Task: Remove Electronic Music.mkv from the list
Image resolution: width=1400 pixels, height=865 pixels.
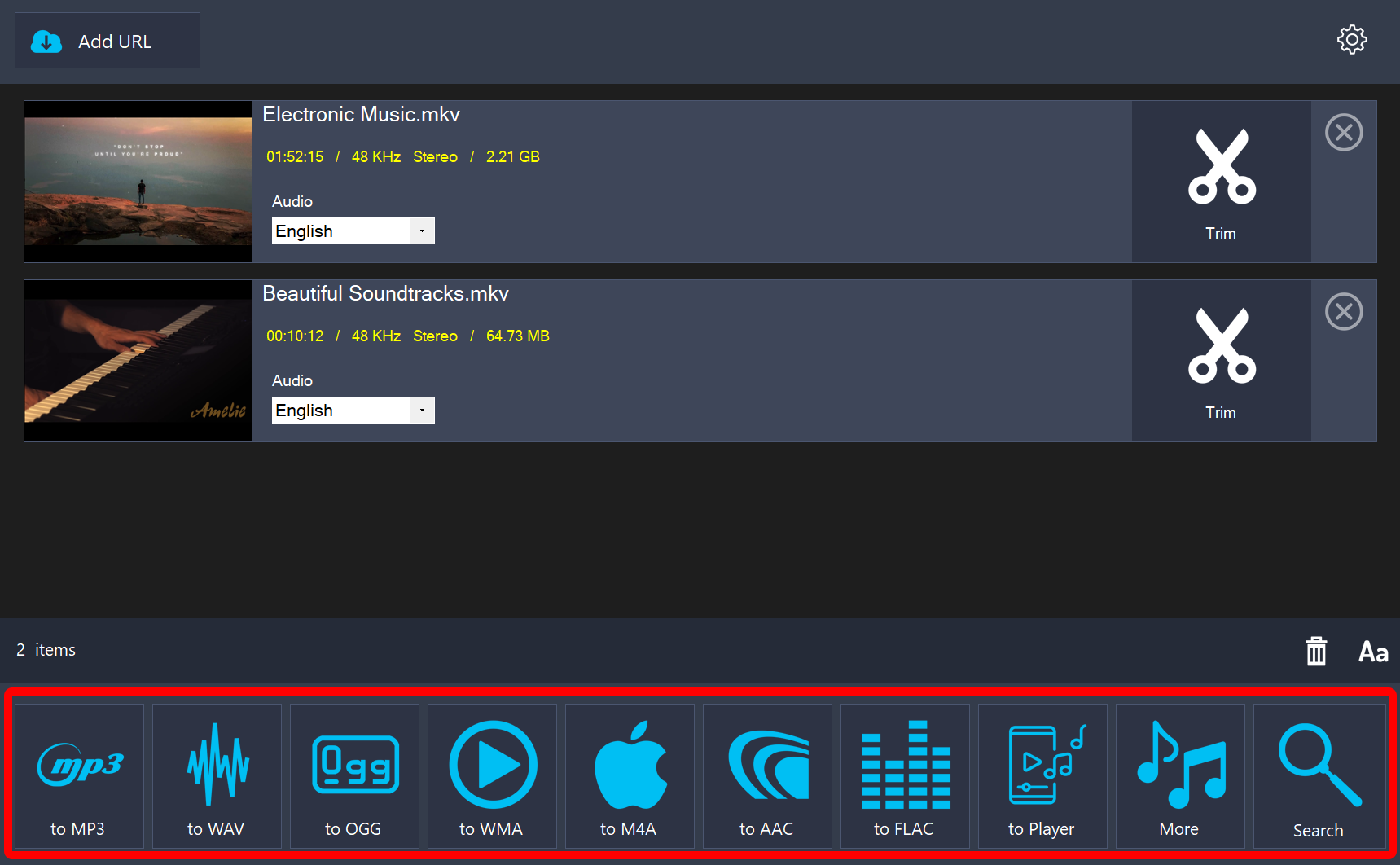Action: [1344, 133]
